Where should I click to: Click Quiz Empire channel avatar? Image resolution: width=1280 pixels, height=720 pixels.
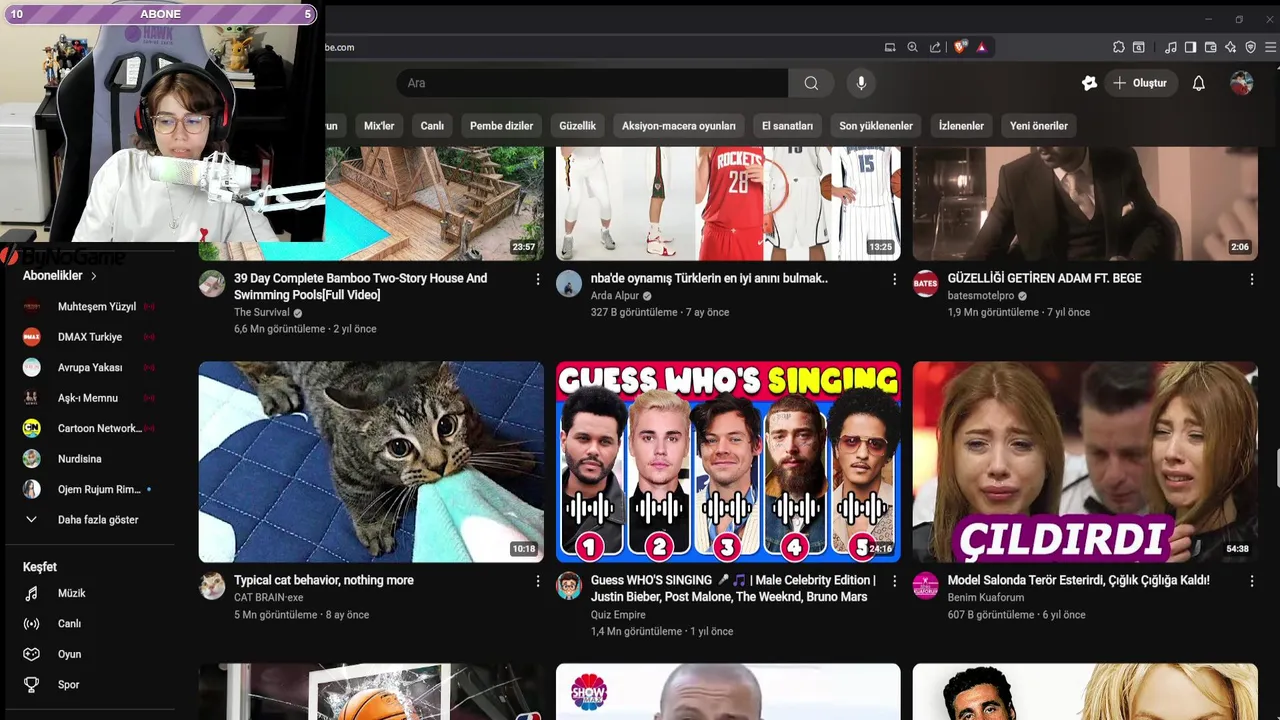[569, 586]
